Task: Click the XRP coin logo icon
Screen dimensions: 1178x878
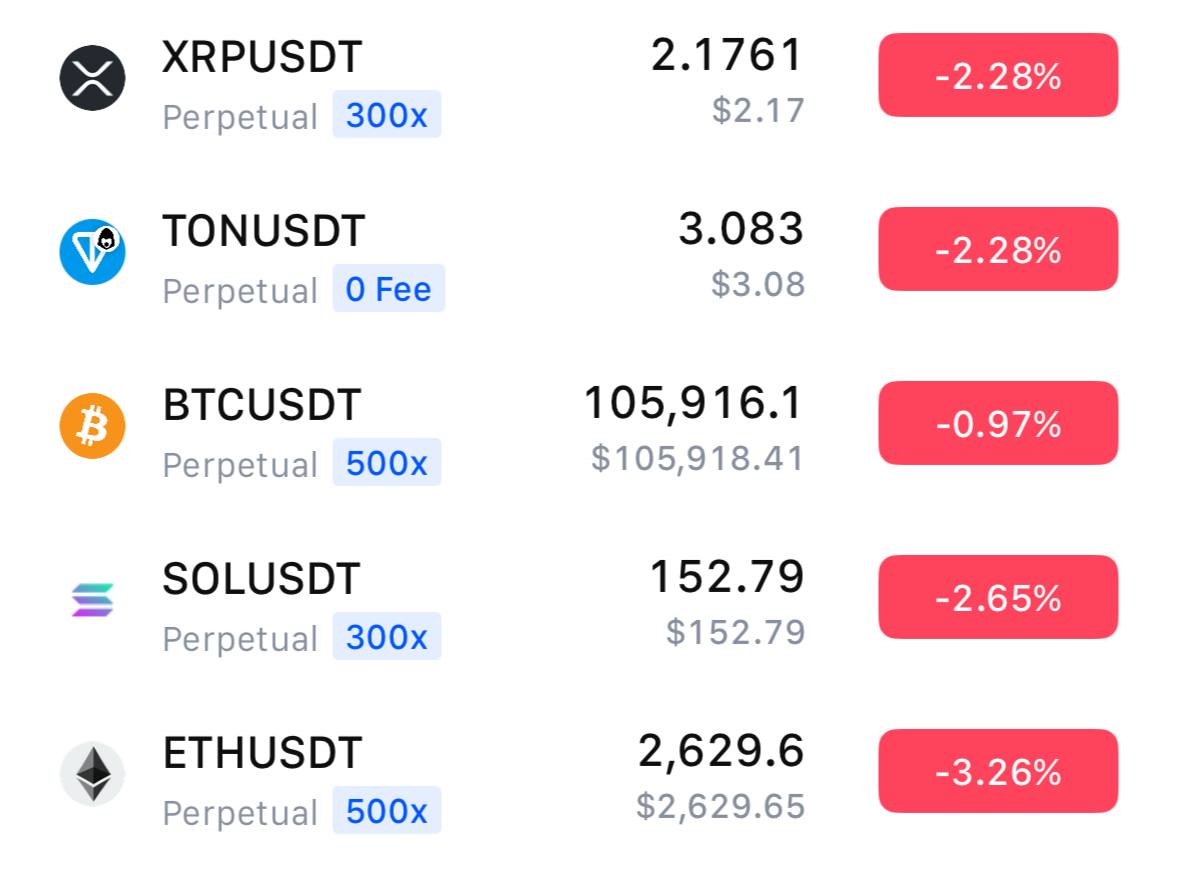Action: (92, 78)
